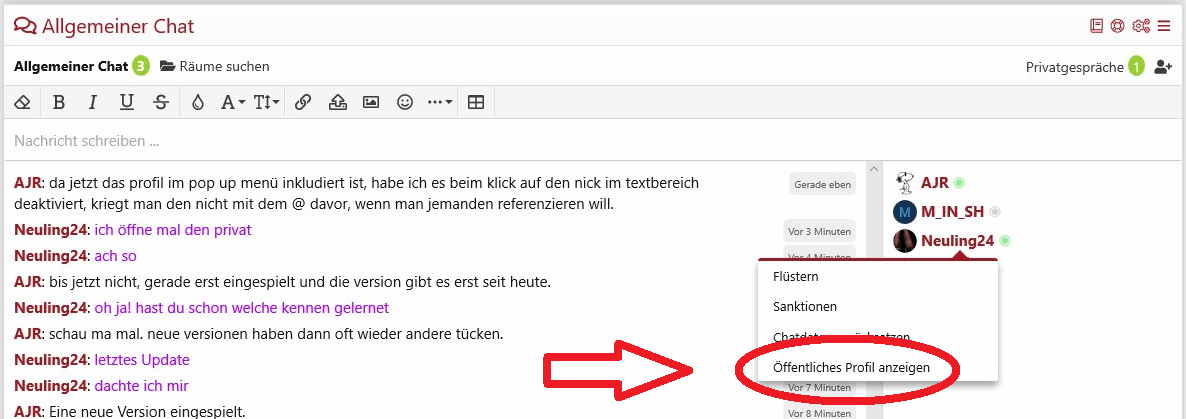The height and width of the screenshot is (419, 1186).
Task: Expand the more options ellipsis dropdown
Action: tap(440, 102)
